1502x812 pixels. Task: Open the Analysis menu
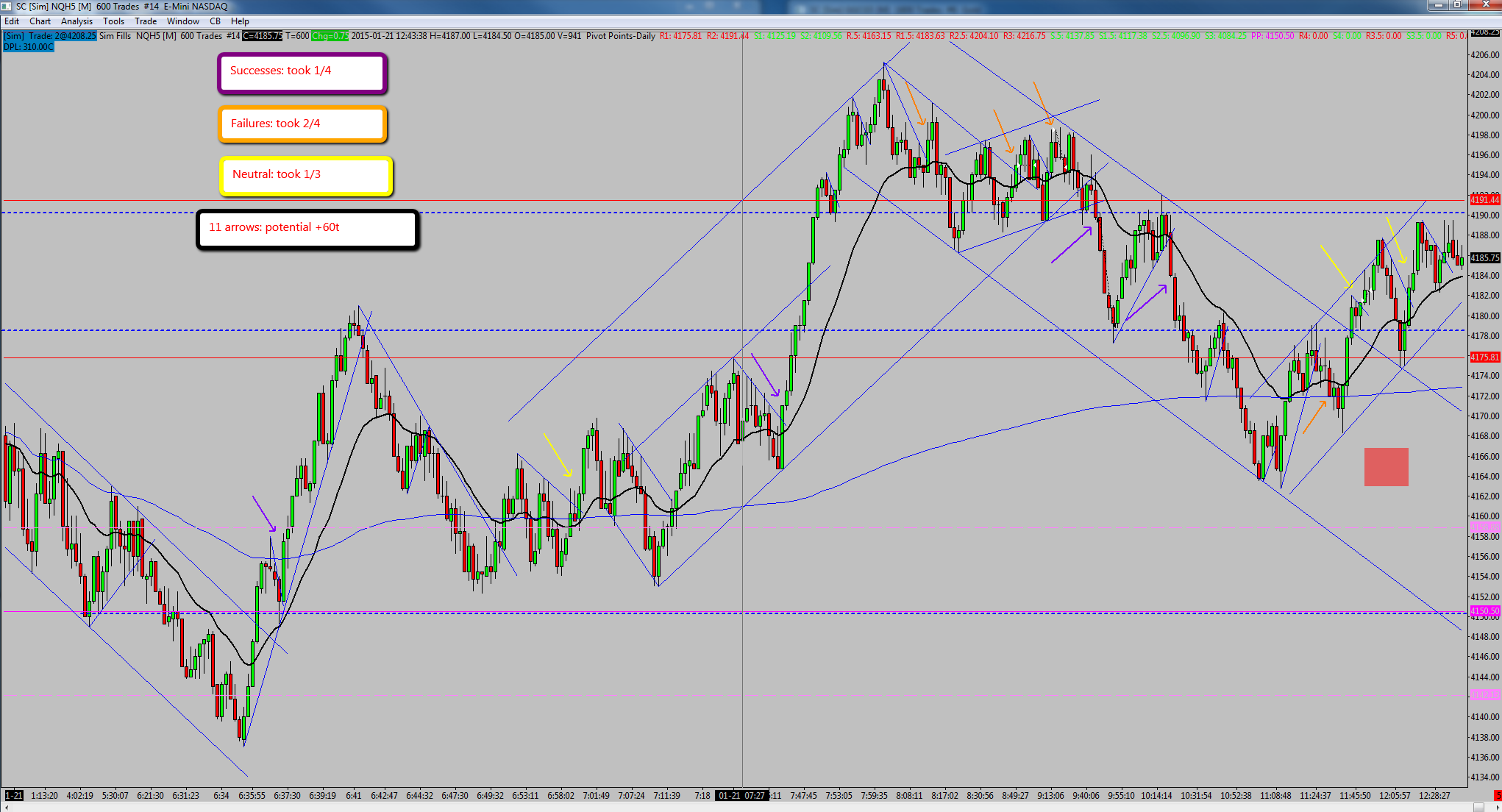tap(76, 21)
